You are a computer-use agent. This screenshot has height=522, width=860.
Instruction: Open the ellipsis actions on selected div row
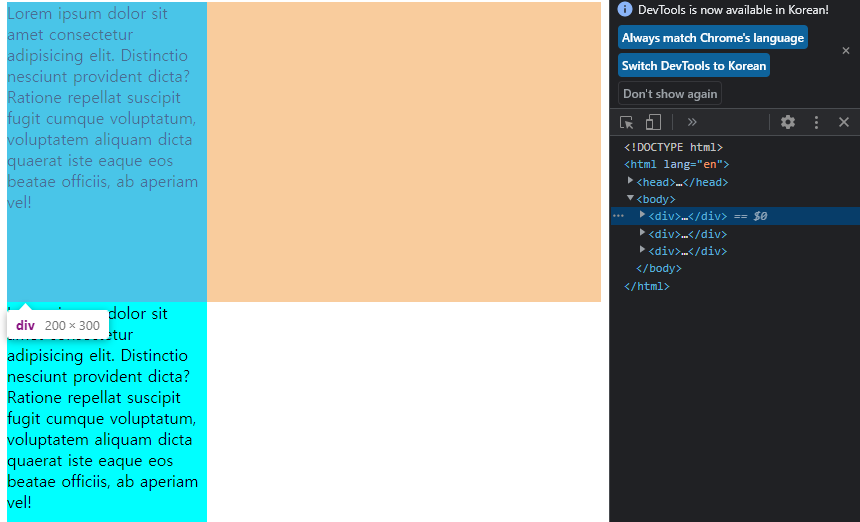pyautogui.click(x=619, y=216)
